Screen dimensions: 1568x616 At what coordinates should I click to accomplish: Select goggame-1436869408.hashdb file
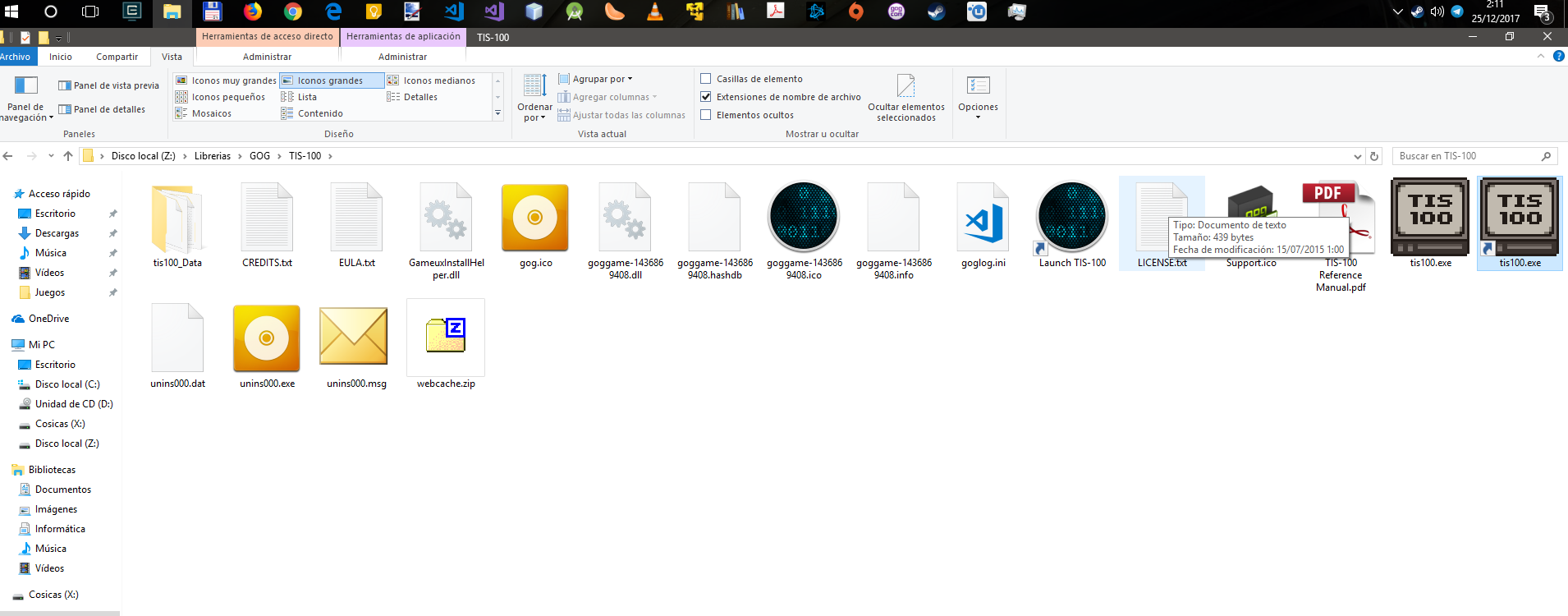pyautogui.click(x=714, y=232)
